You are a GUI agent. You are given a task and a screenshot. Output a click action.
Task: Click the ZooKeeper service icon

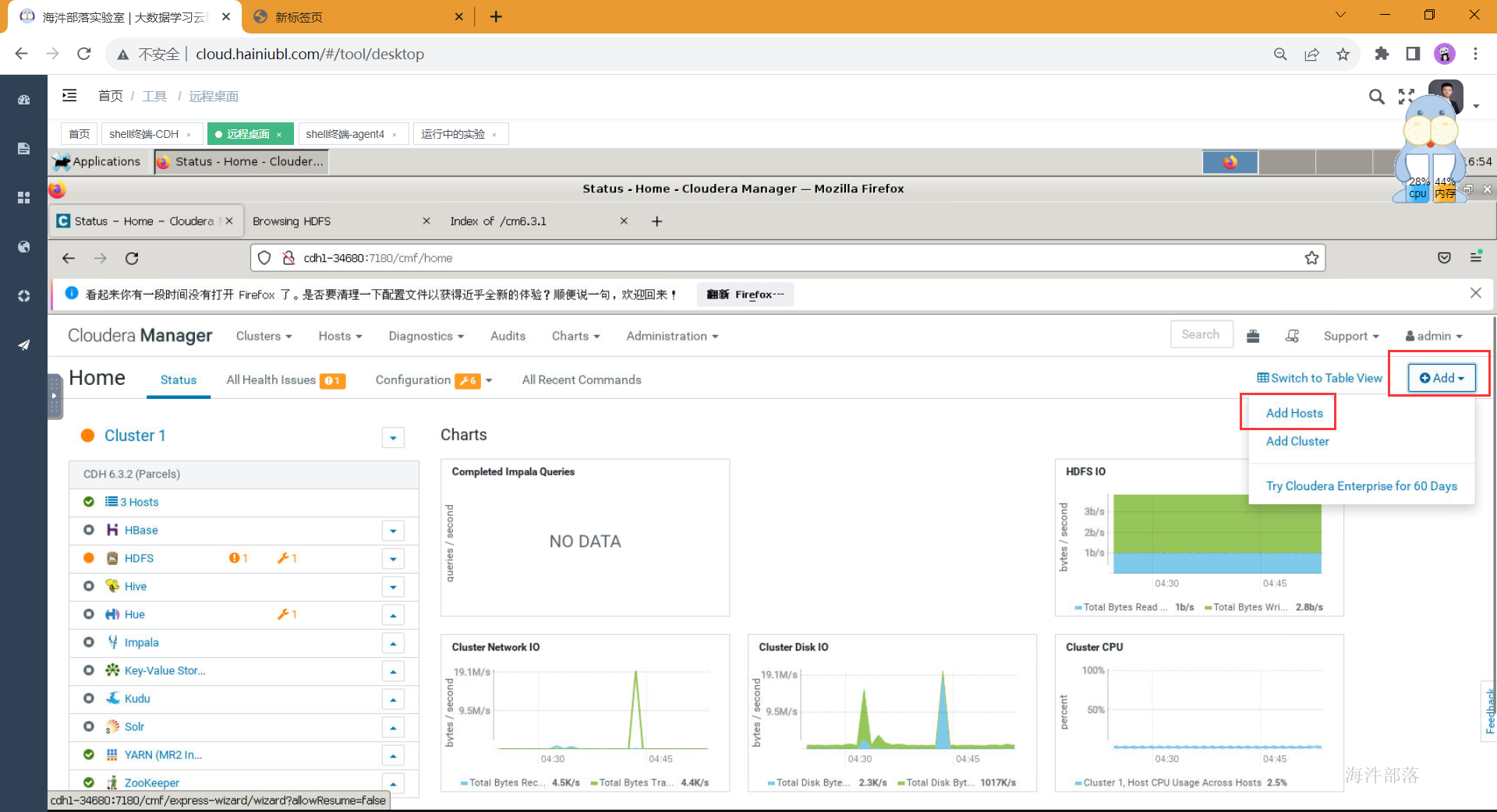[112, 782]
